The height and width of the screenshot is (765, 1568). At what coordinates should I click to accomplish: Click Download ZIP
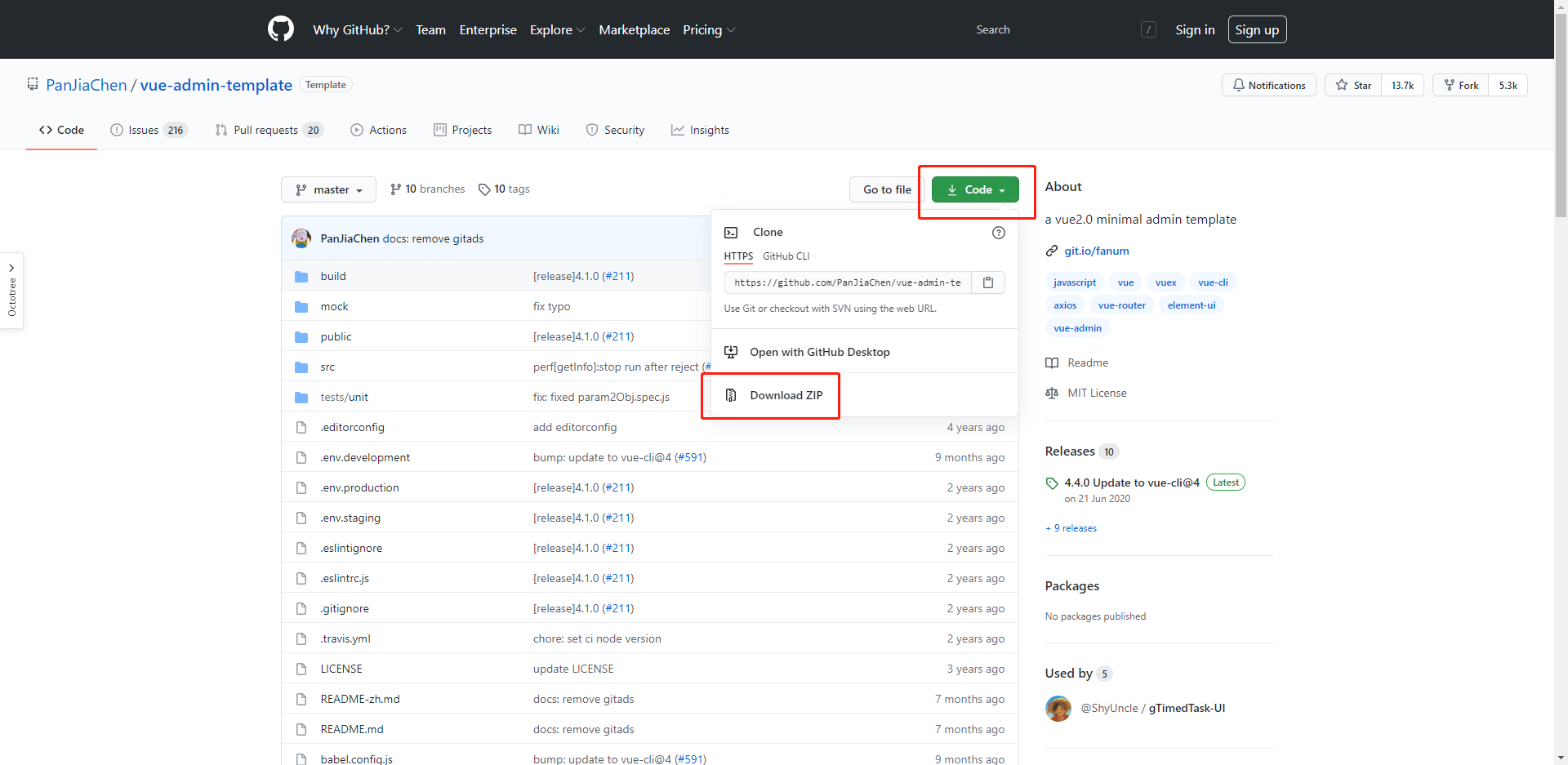coord(786,395)
